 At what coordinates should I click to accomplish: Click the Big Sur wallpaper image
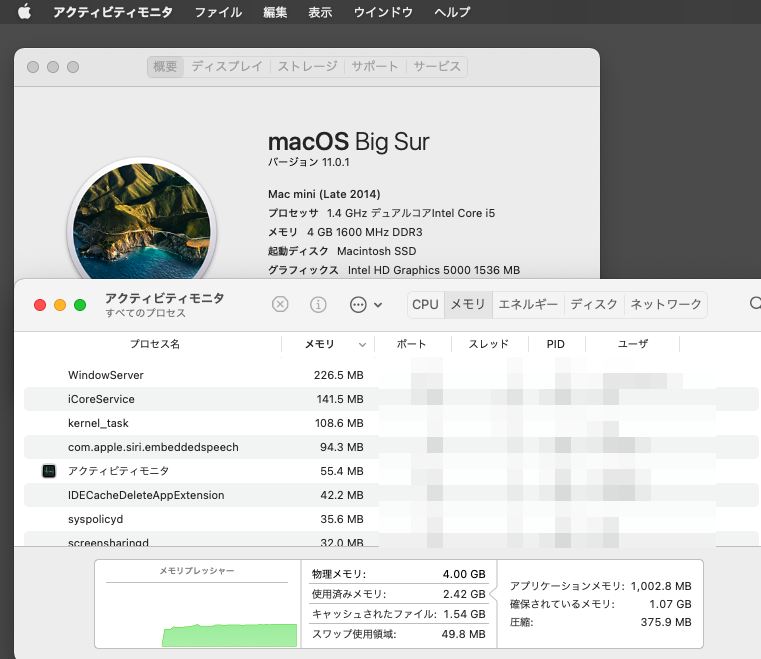[142, 221]
